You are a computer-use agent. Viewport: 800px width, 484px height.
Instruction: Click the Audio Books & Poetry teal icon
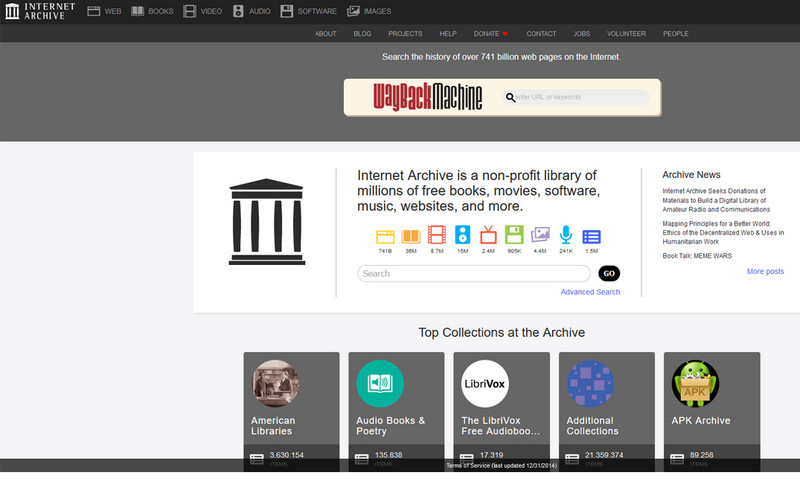[380, 384]
